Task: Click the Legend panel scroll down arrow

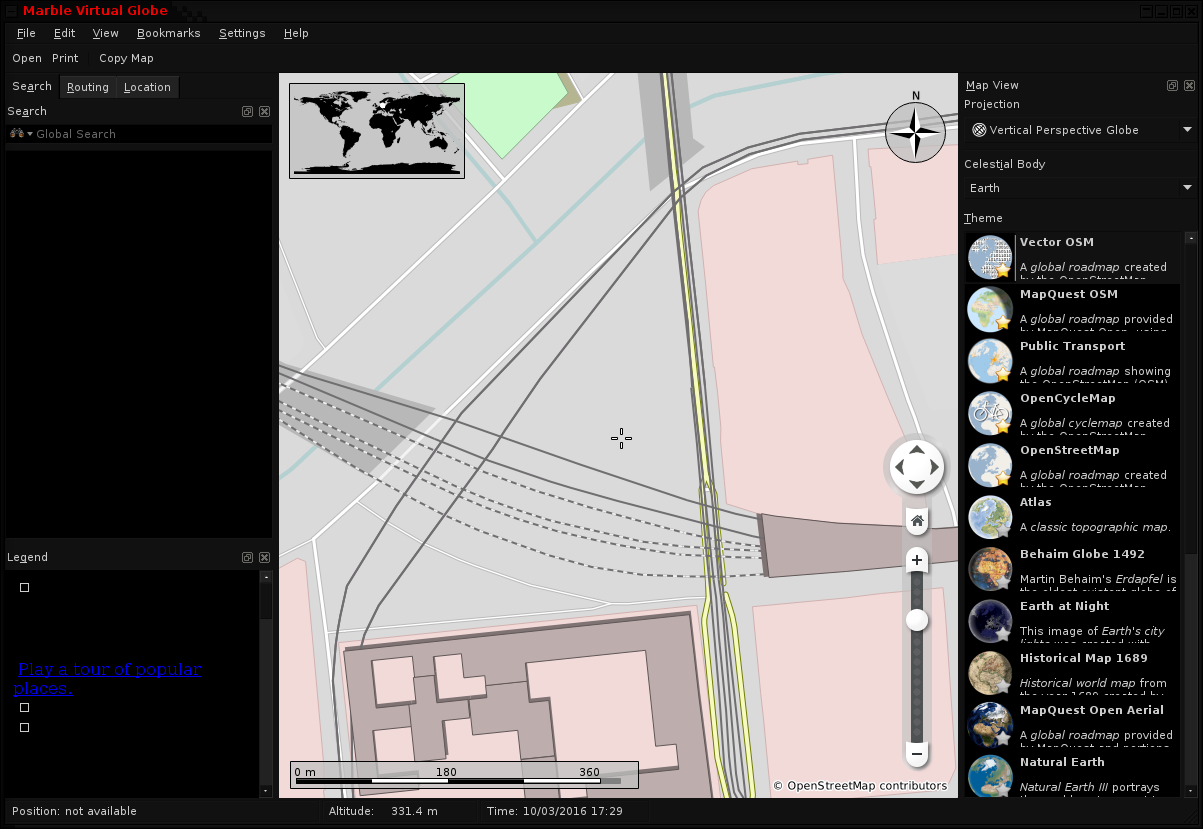Action: [x=266, y=791]
